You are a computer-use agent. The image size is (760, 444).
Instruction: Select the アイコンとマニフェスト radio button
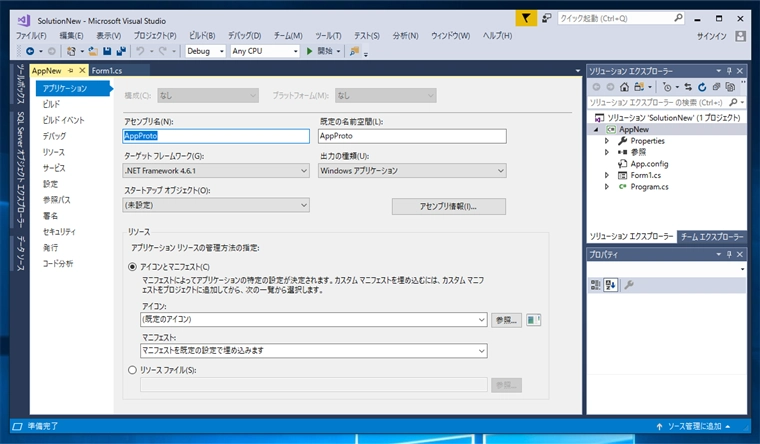pos(132,267)
